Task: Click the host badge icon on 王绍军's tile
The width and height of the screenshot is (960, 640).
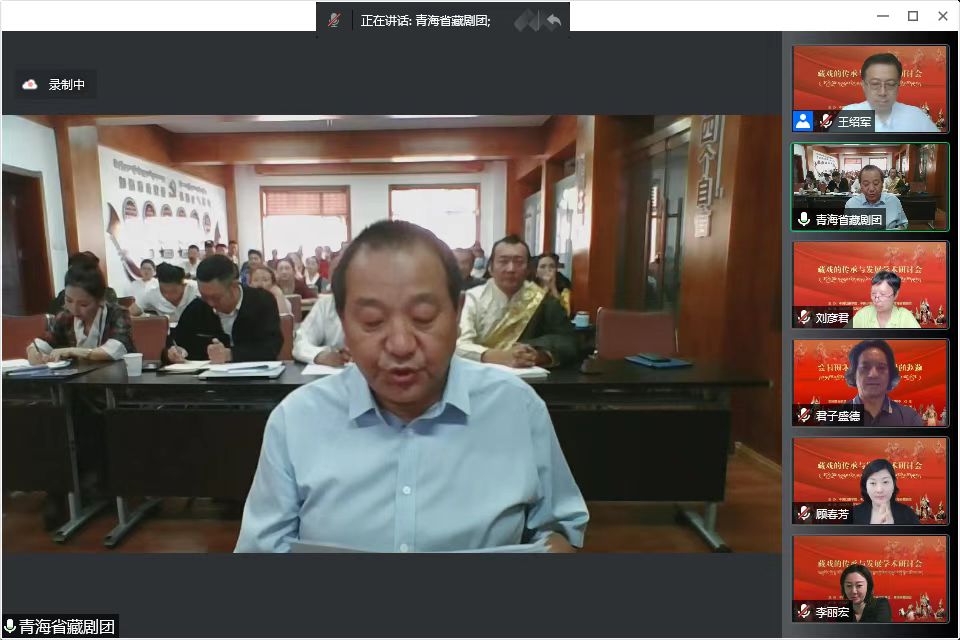Action: coord(803,121)
